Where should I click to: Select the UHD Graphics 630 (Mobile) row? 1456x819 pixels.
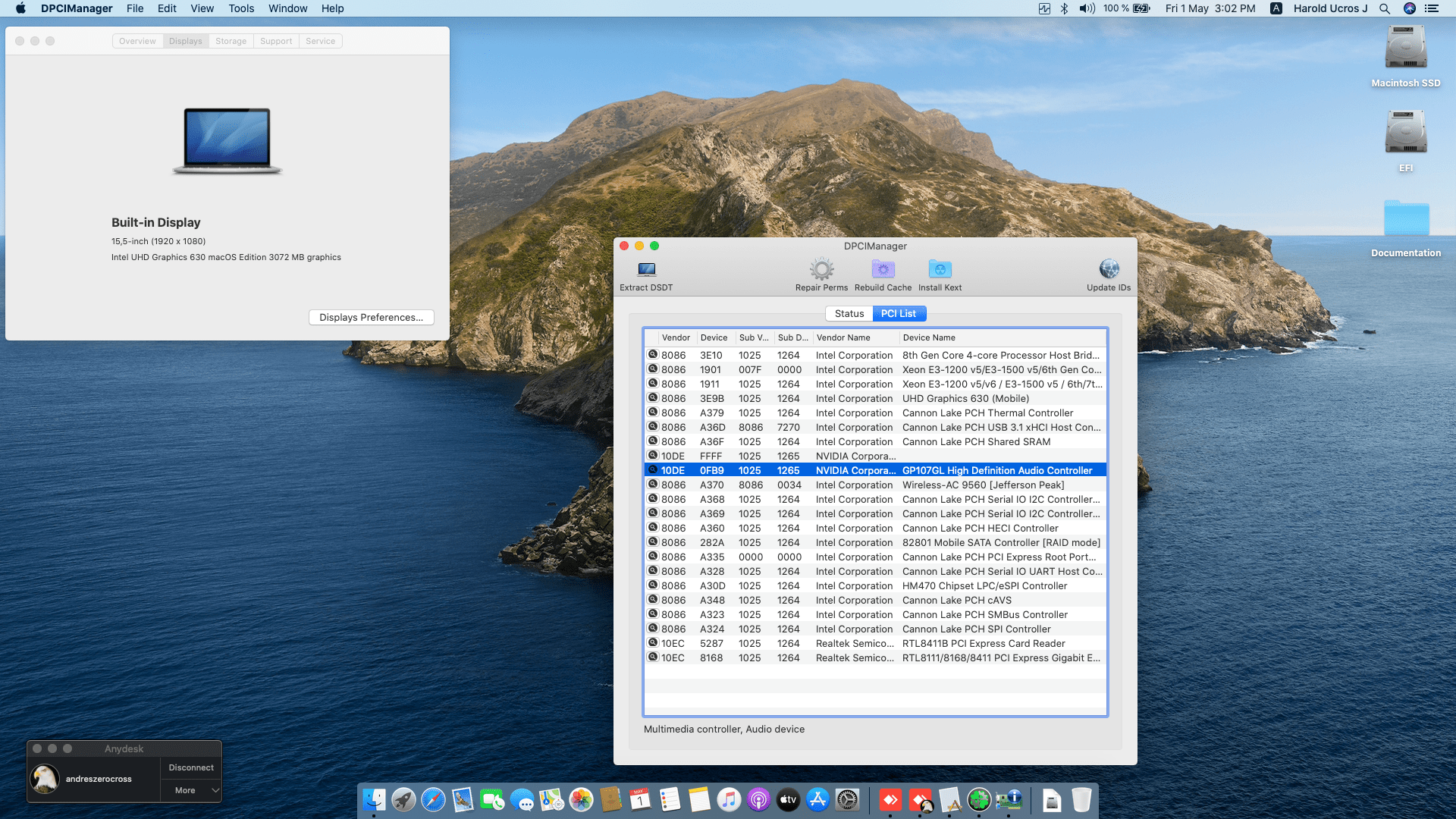[875, 398]
